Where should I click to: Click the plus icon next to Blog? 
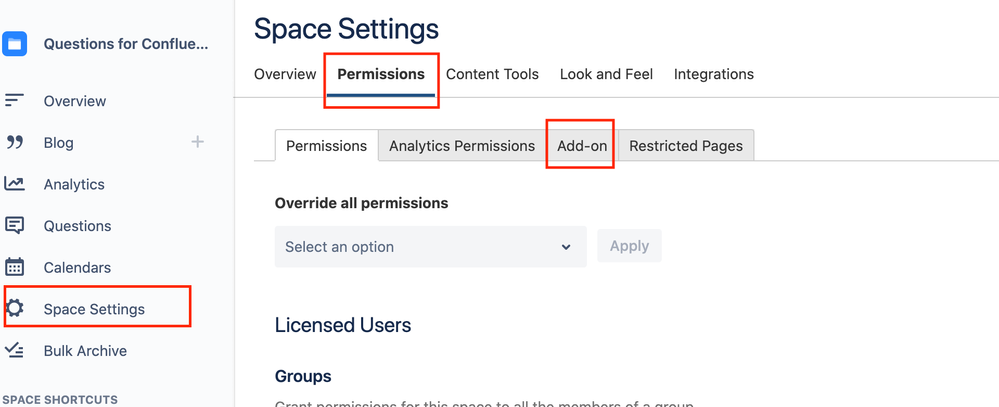(198, 141)
